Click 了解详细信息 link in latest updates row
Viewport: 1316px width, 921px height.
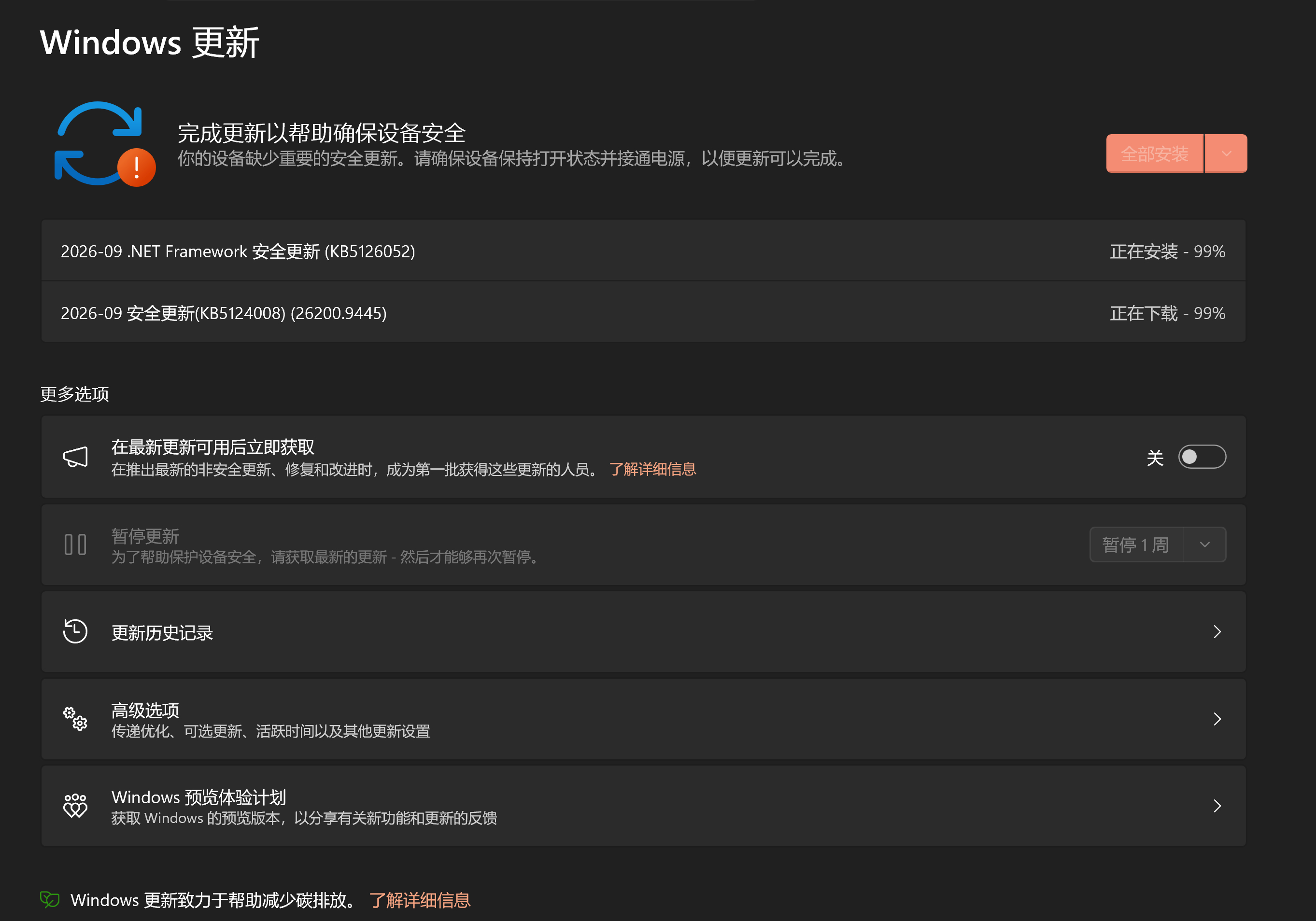click(652, 469)
